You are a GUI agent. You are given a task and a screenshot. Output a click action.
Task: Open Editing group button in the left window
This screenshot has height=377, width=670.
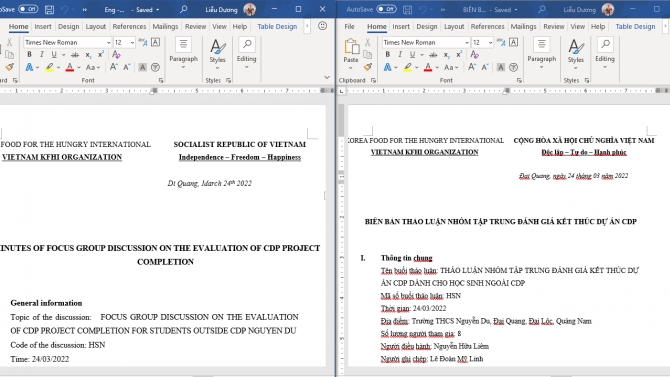247,53
